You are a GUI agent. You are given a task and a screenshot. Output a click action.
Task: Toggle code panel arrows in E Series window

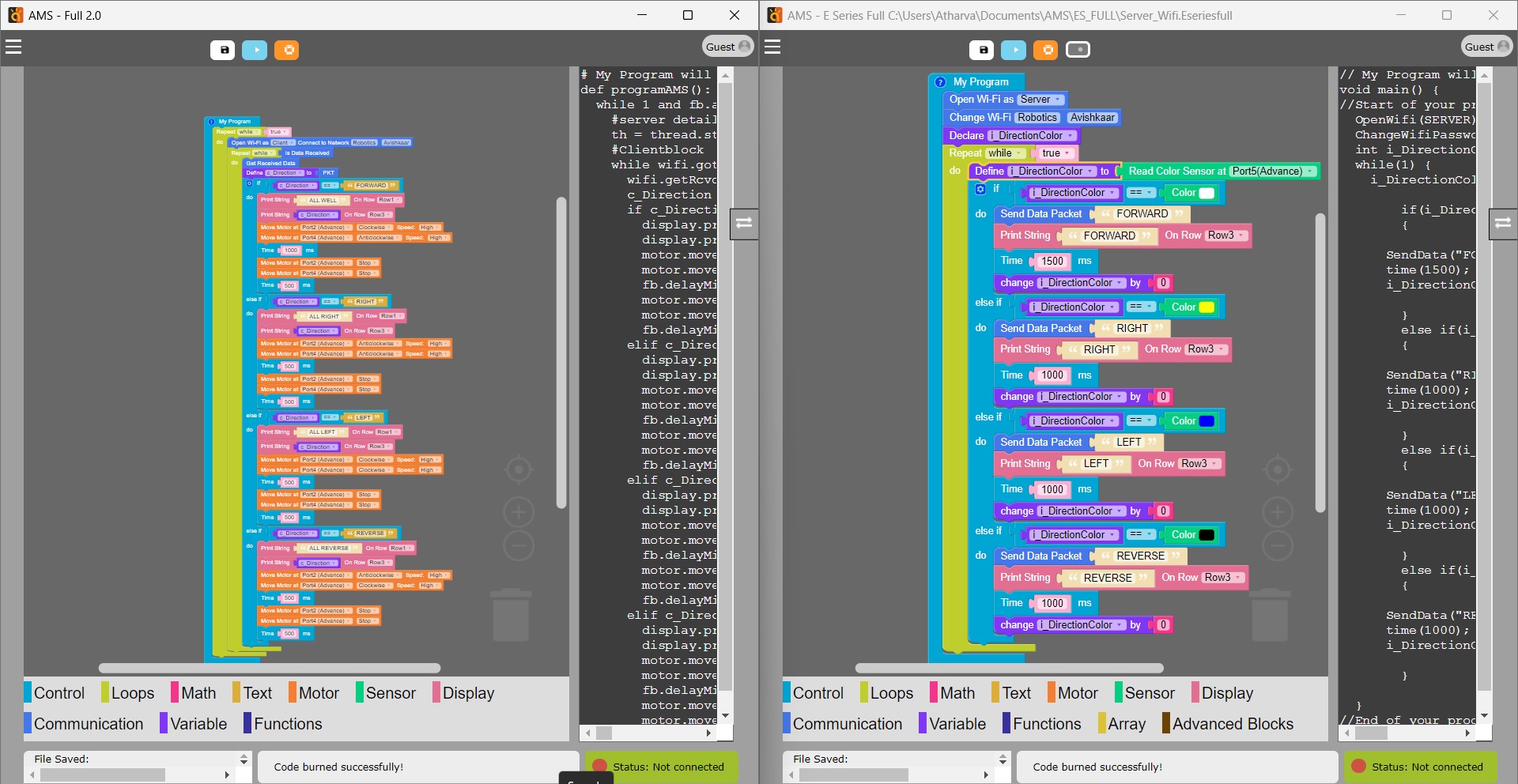pos(1503,223)
